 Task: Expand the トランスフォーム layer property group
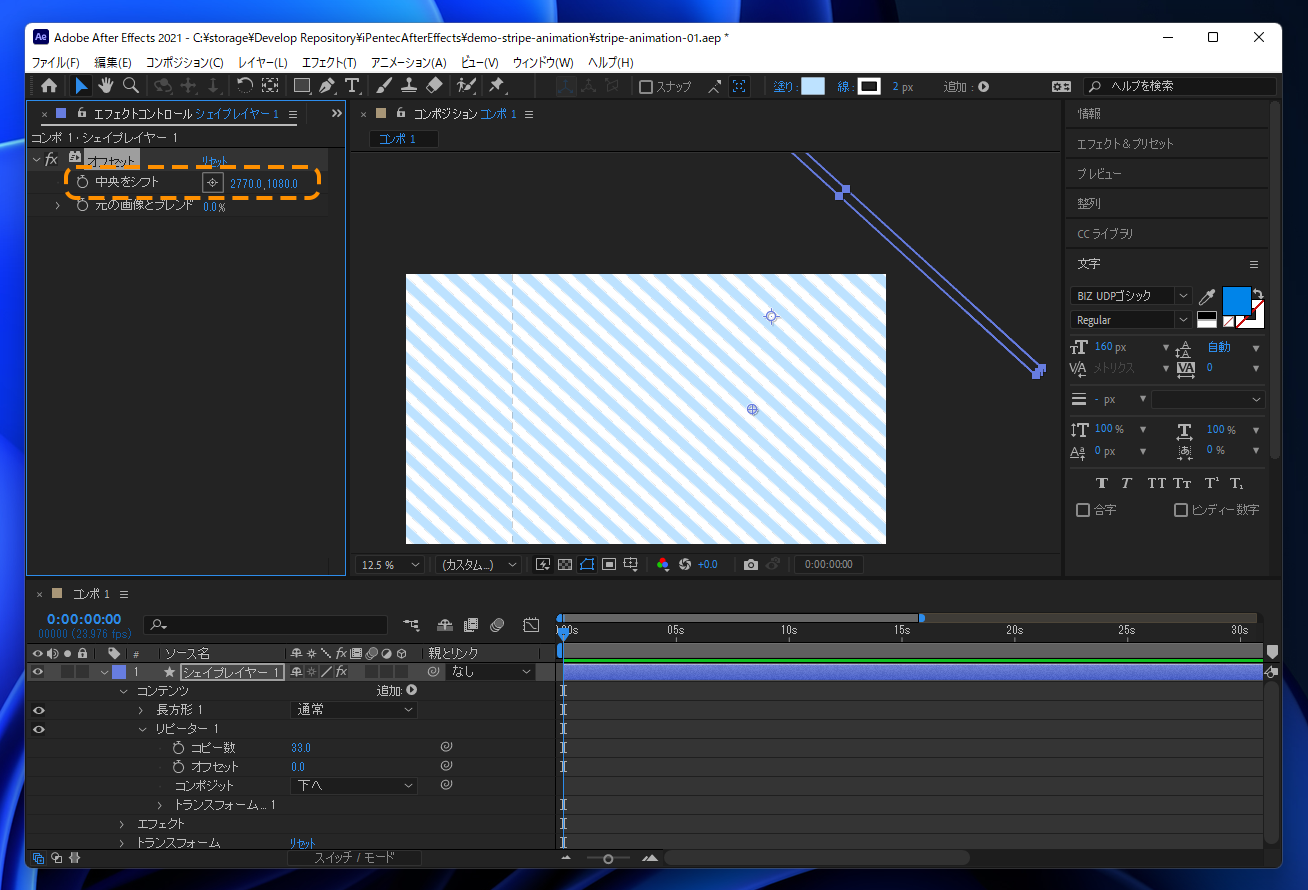coord(122,843)
